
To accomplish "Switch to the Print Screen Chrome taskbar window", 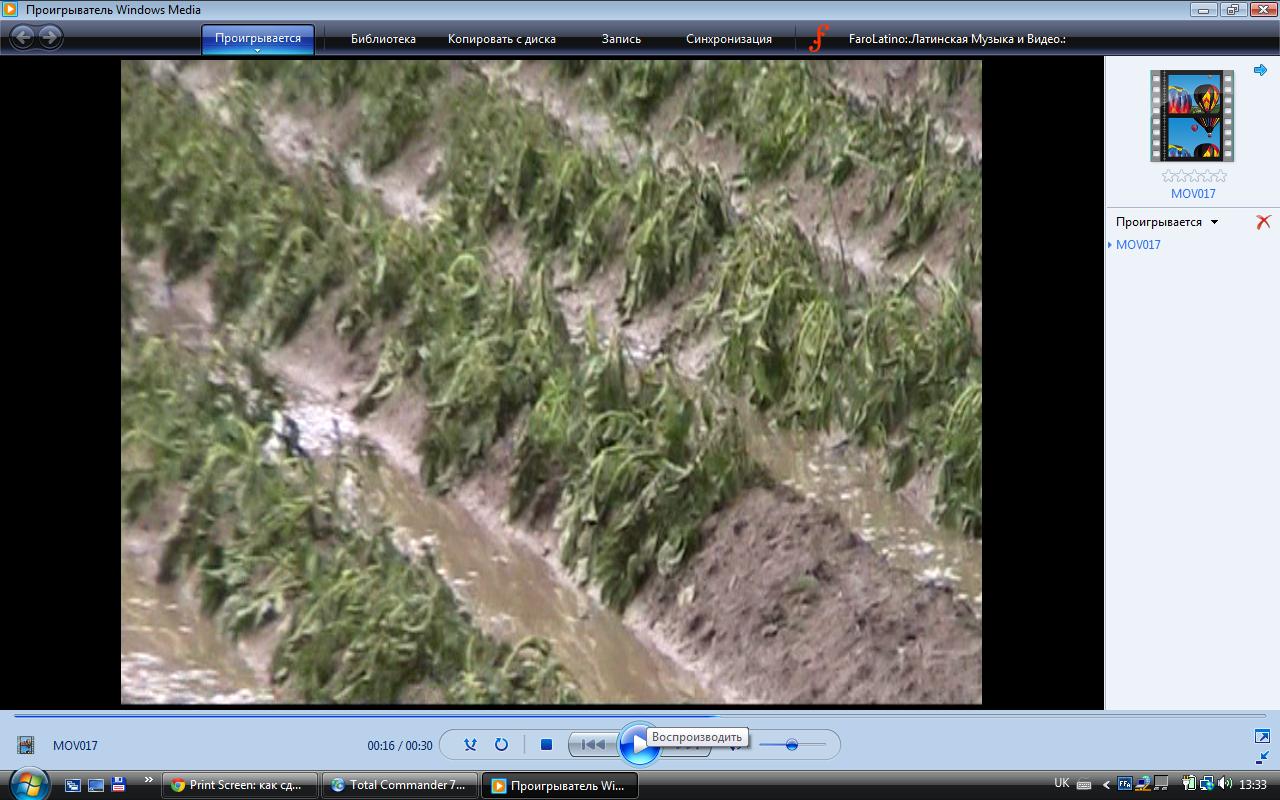I will click(240, 785).
